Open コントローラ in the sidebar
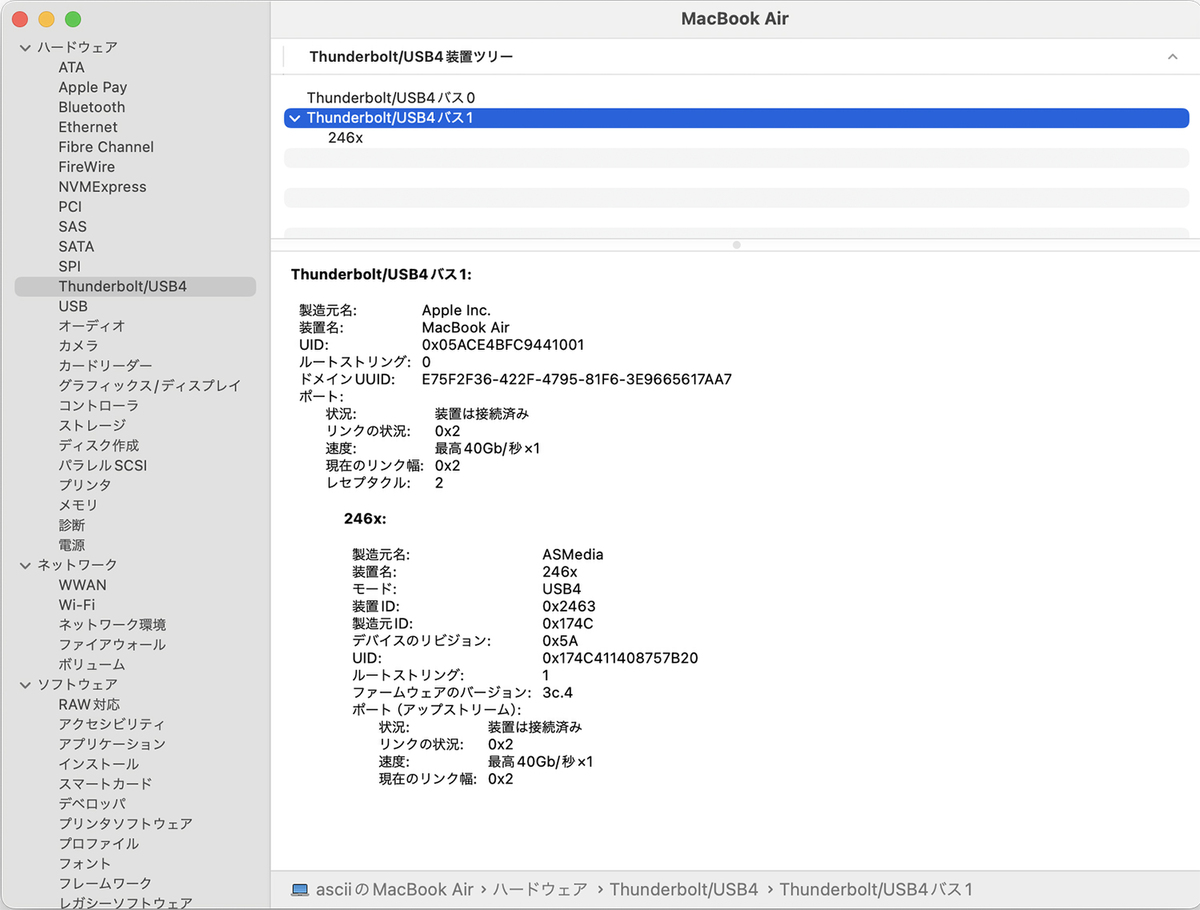This screenshot has height=910, width=1200. point(98,406)
